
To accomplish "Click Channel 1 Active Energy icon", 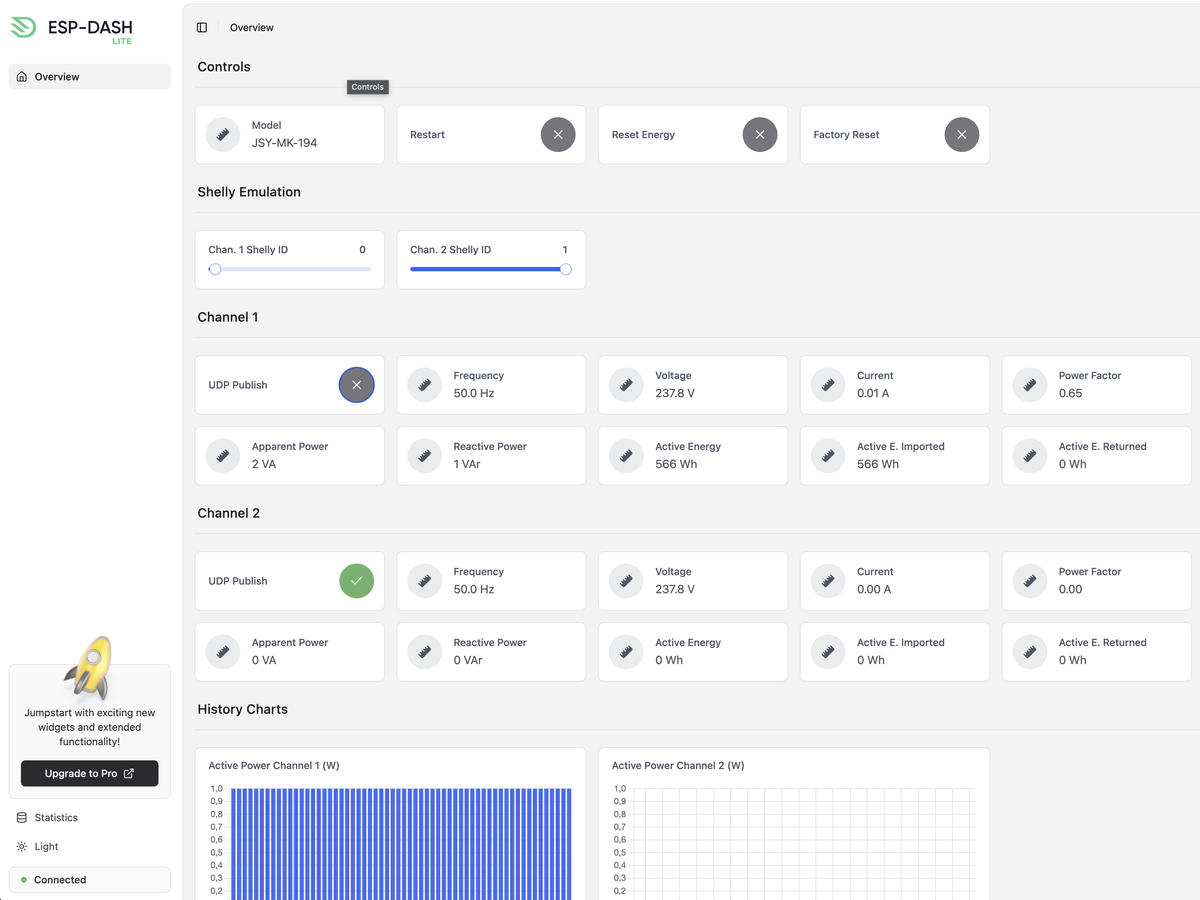I will point(626,455).
